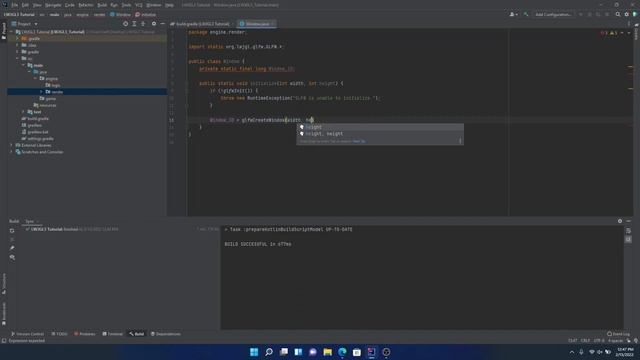Viewport: 640px width, 360px height.
Task: Open the Terminal tool window
Action: [113, 334]
